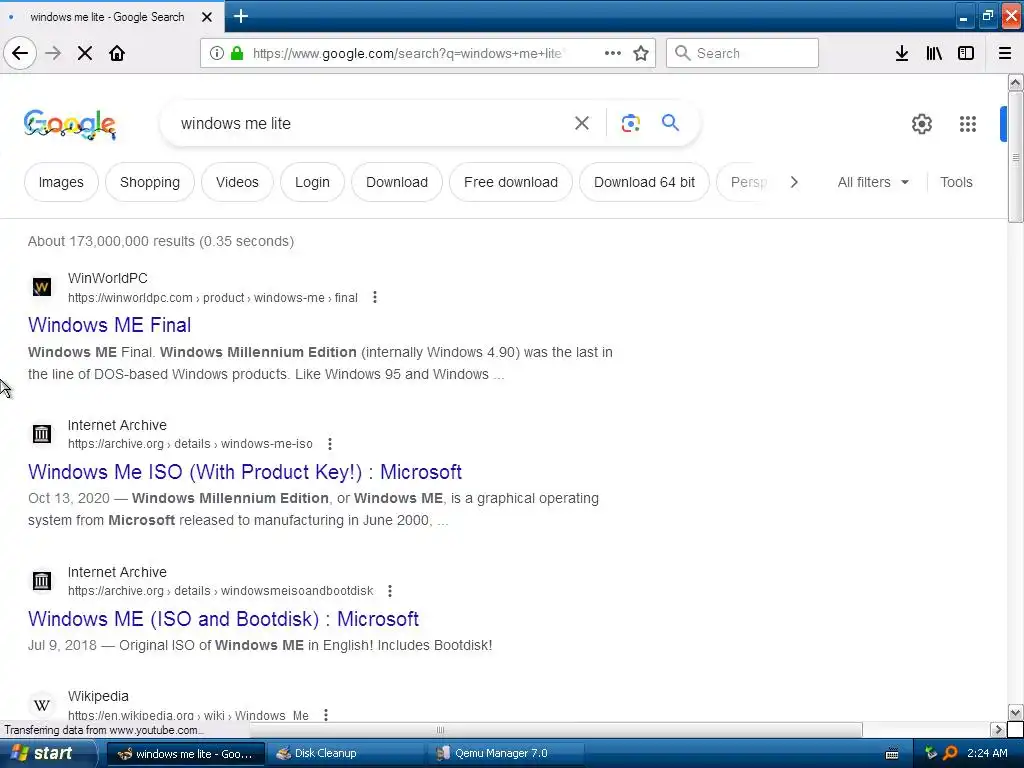Select the Free download chip

point(511,182)
